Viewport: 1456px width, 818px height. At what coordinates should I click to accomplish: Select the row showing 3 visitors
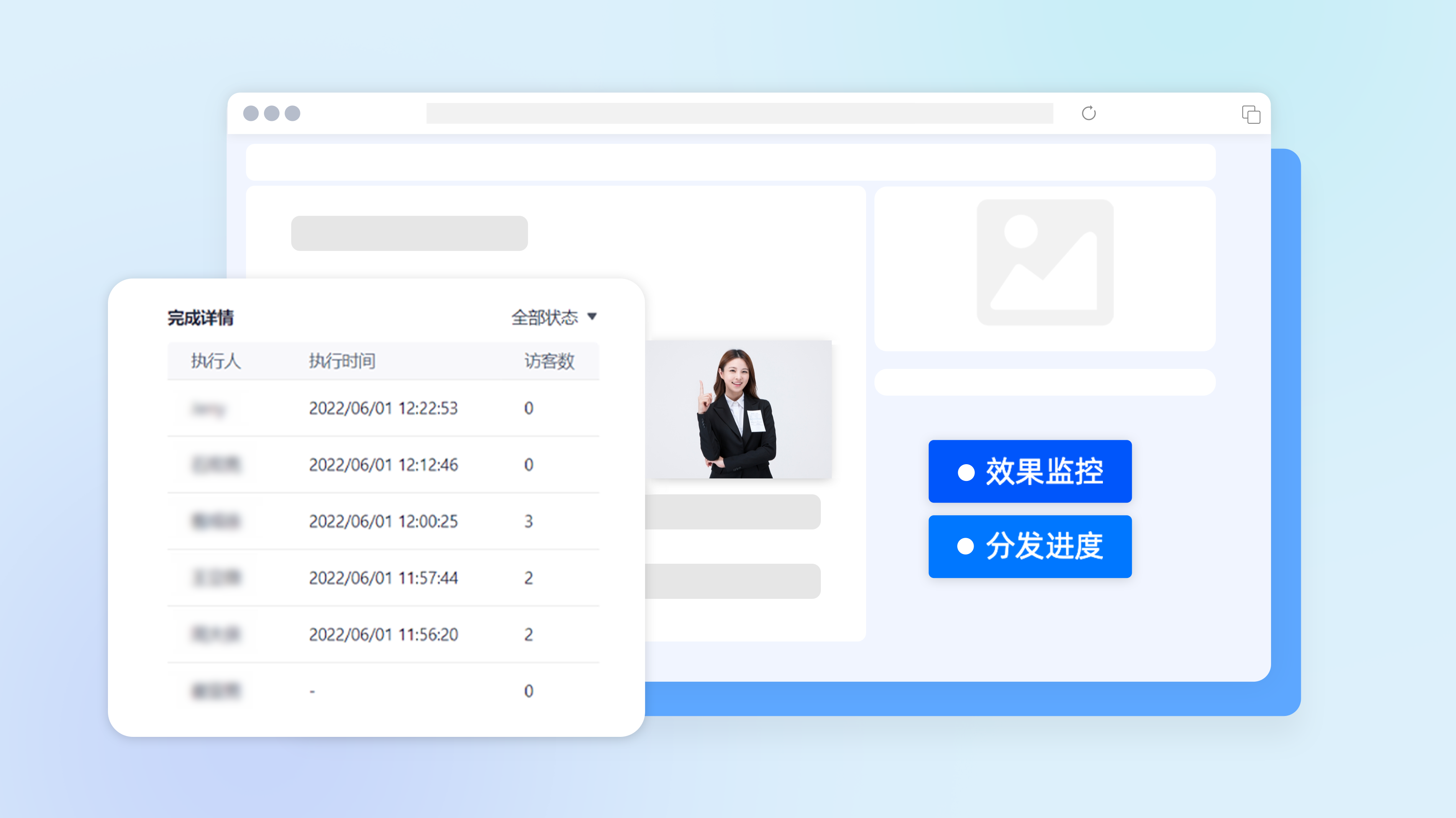pos(383,521)
